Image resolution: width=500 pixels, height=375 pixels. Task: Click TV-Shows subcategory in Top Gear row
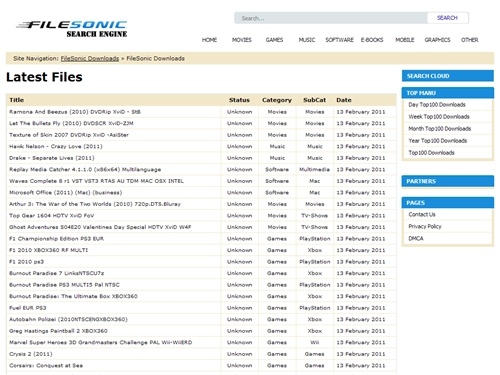coord(314,215)
